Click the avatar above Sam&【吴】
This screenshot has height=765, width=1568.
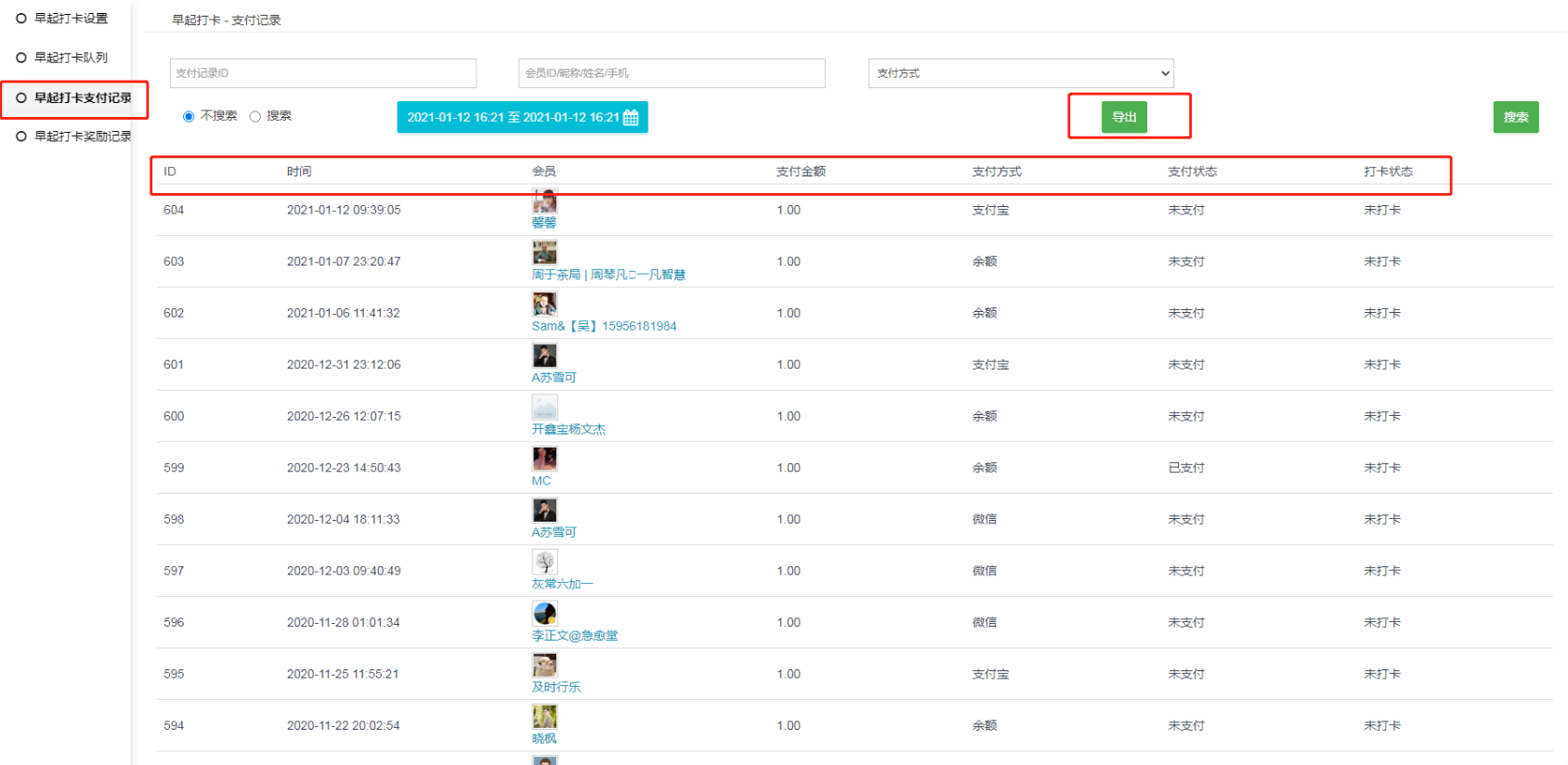pyautogui.click(x=544, y=305)
